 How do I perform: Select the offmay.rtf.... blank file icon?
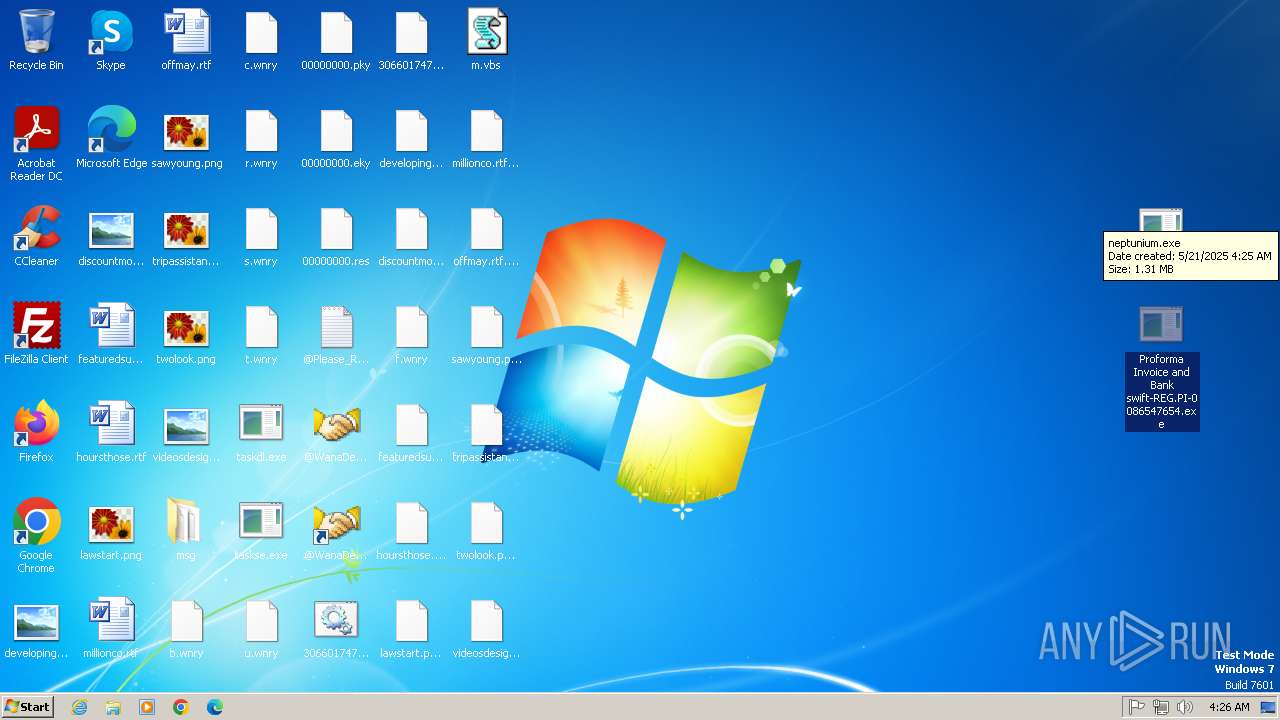click(x=486, y=236)
